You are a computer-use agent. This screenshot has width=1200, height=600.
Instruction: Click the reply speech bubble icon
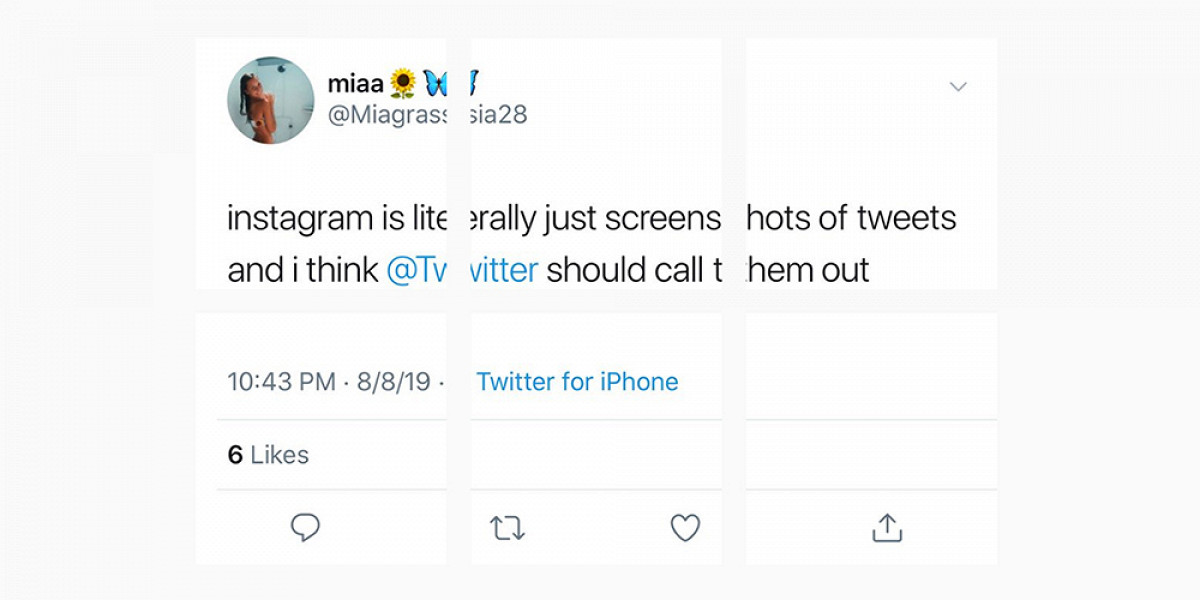click(305, 527)
